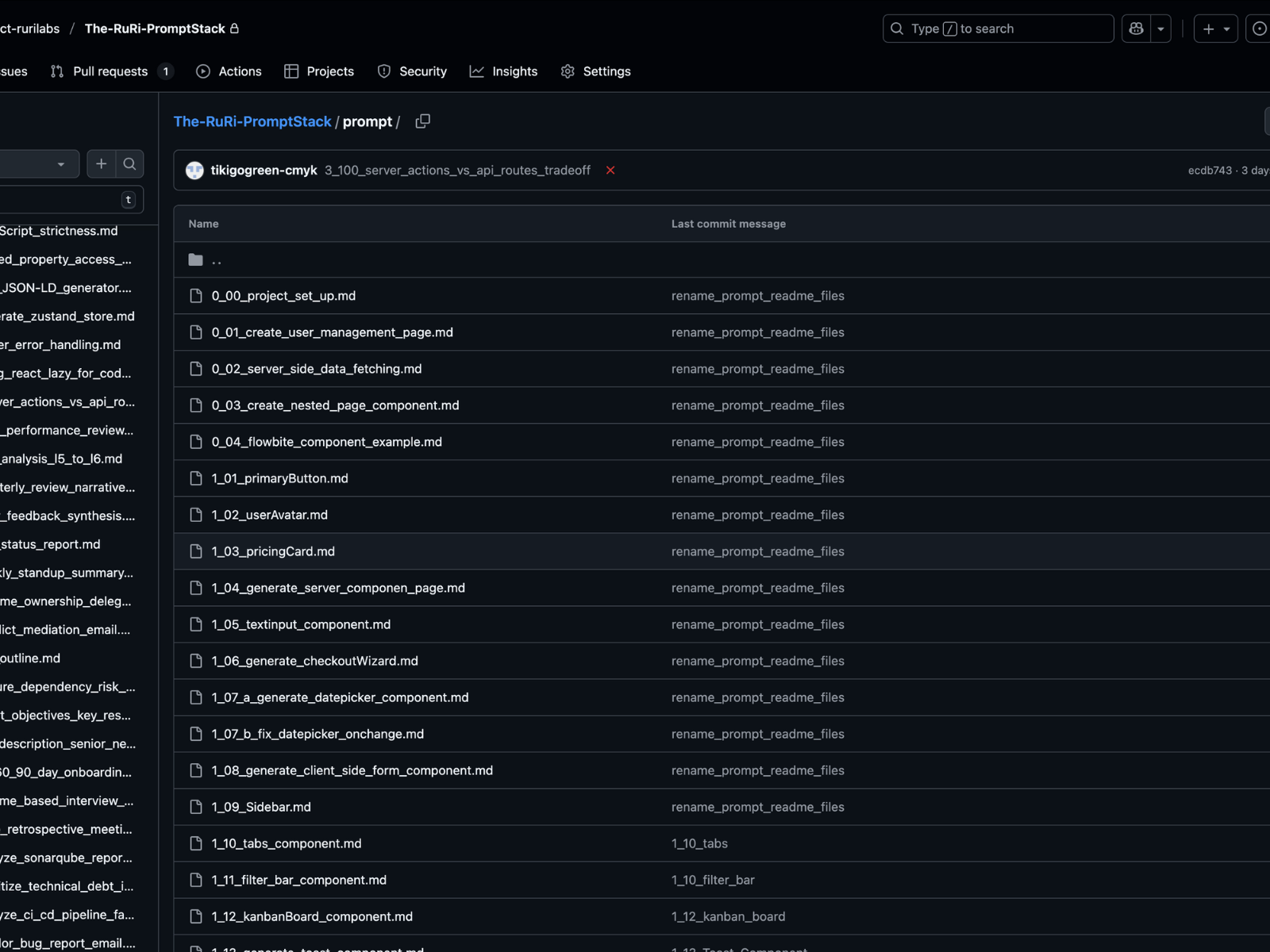
Task: Focus the Type / to search field
Action: (x=998, y=29)
